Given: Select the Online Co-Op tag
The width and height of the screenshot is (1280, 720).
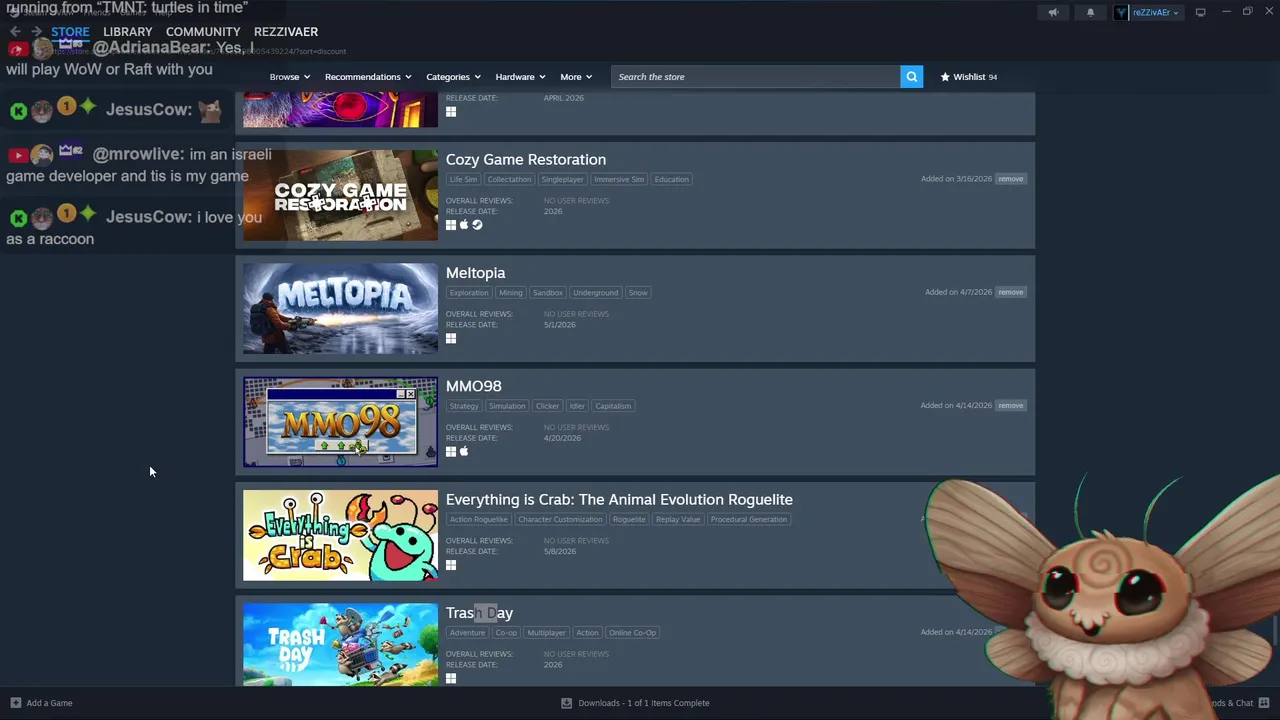Looking at the screenshot, I should pos(632,633).
